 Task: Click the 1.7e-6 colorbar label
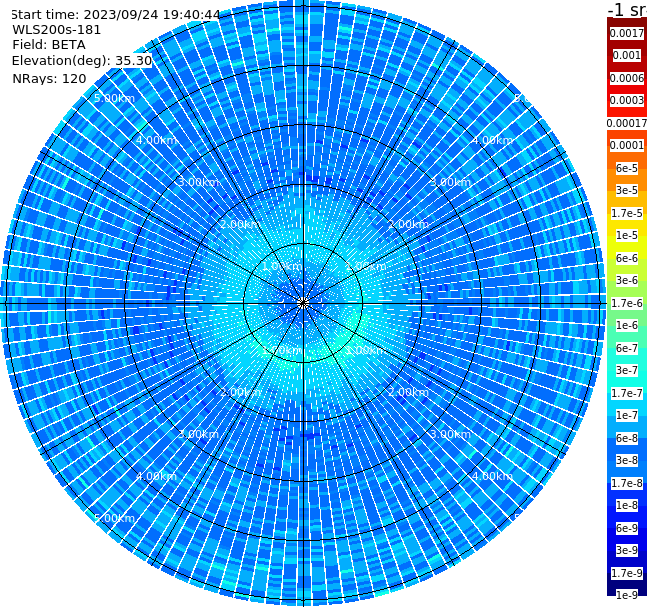coord(627,303)
